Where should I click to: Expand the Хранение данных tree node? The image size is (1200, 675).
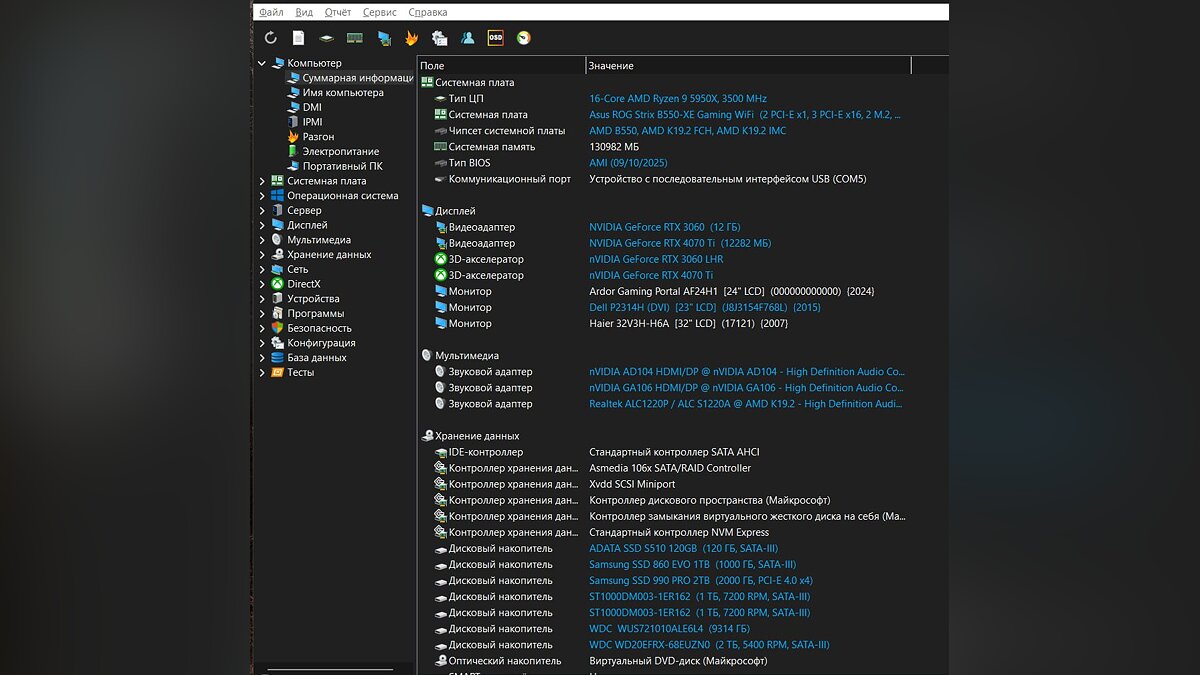[262, 255]
